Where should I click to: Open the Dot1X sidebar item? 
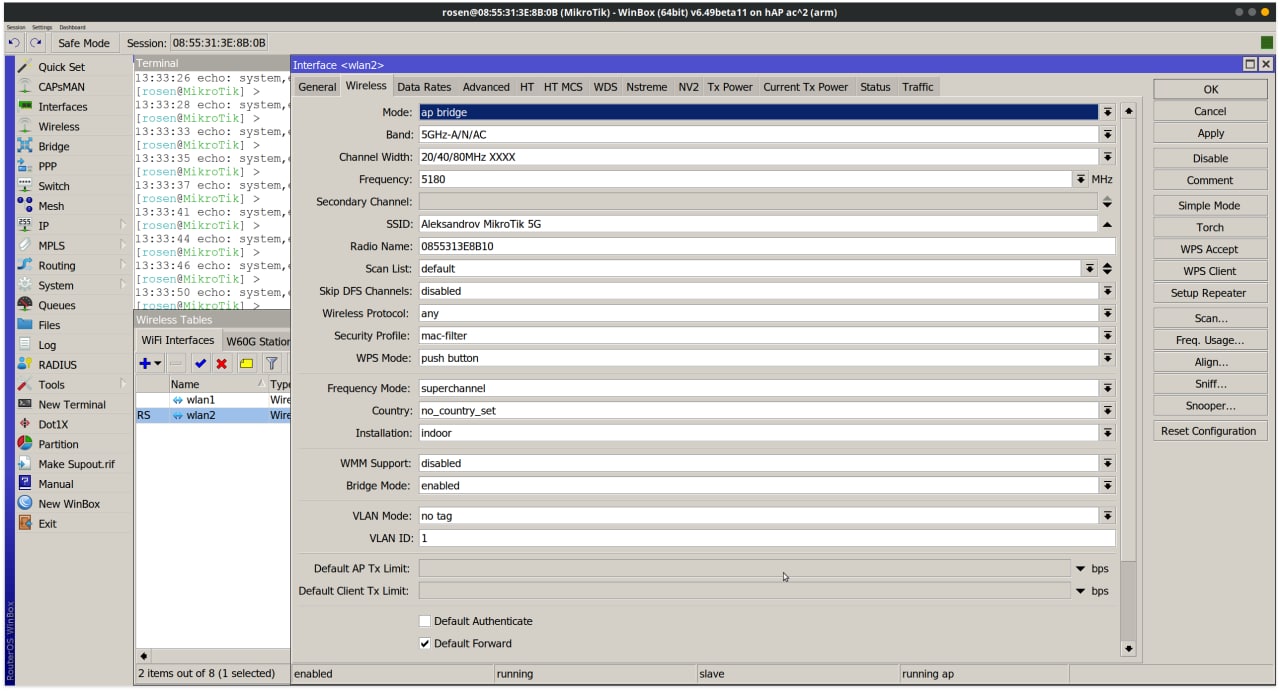[53, 425]
